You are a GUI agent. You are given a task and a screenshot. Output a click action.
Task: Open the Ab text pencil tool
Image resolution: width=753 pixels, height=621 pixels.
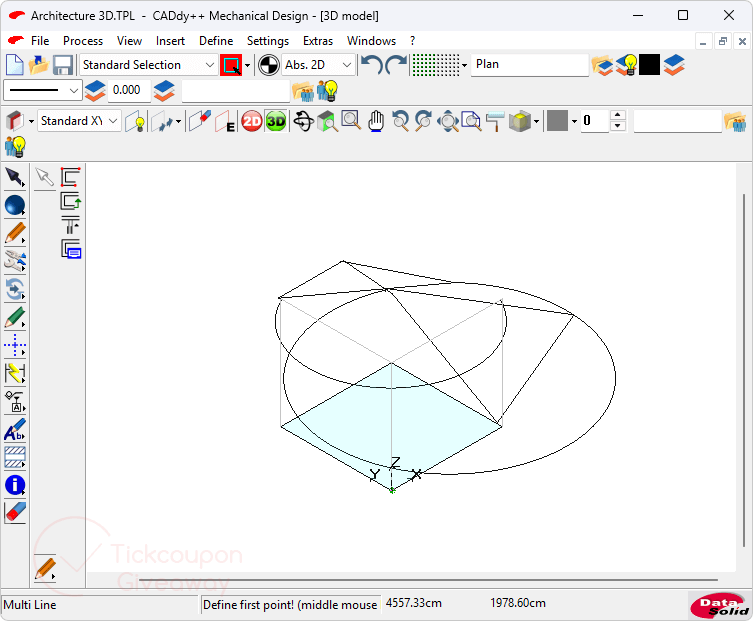[x=15, y=429]
